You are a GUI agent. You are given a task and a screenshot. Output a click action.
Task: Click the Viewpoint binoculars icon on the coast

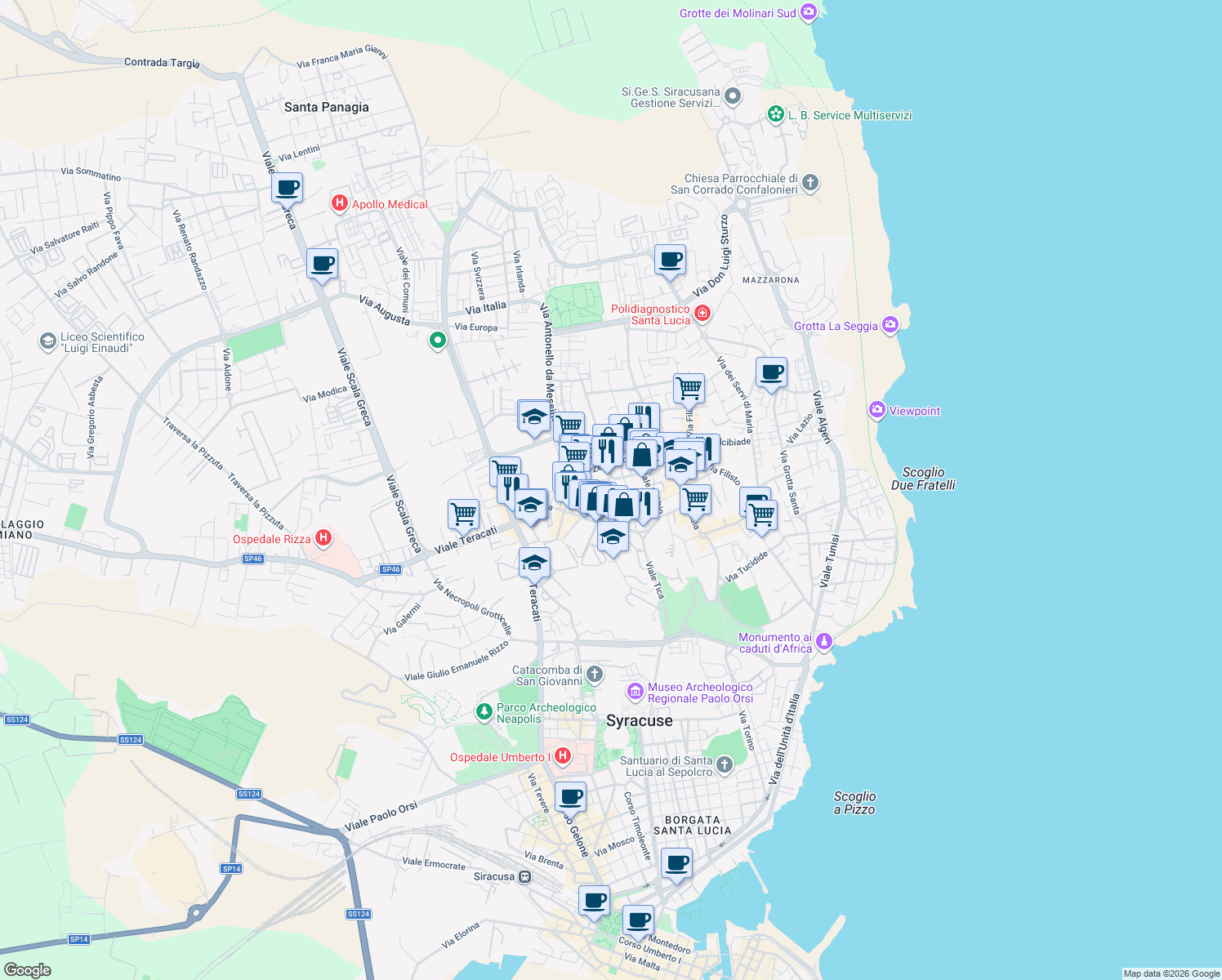878,411
